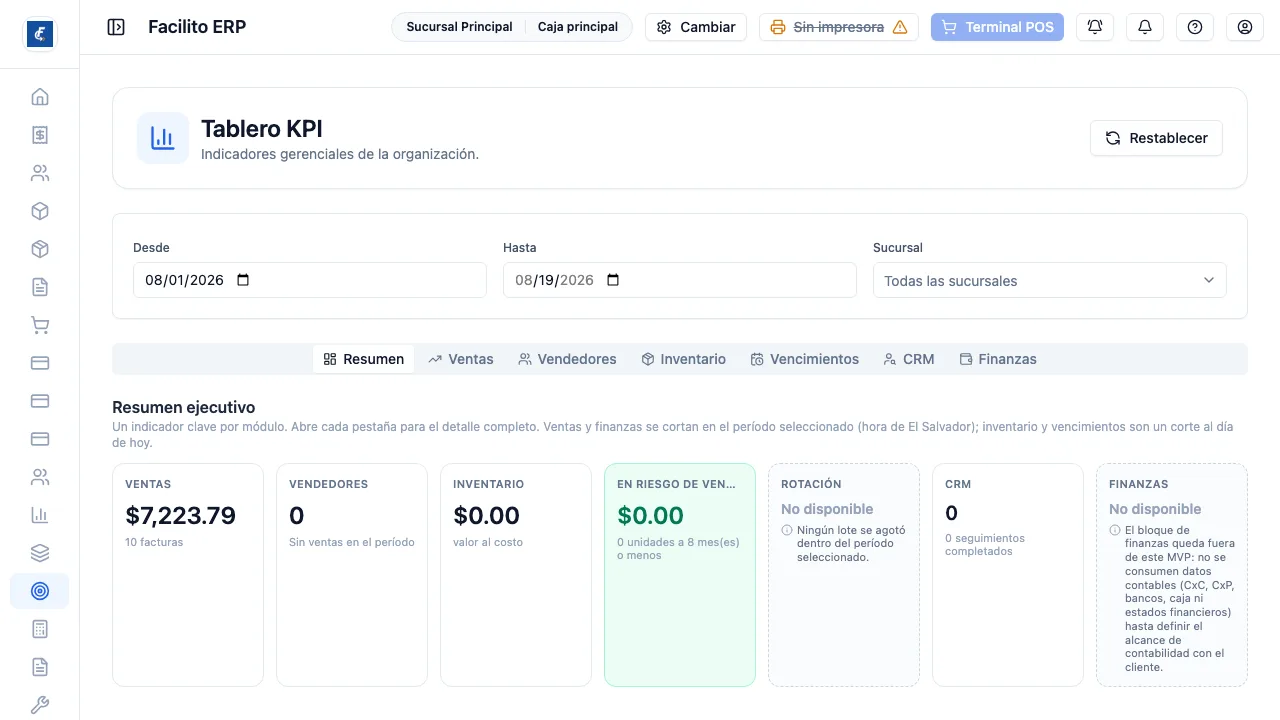
Task: Open the plain bell notifications icon
Action: (1145, 27)
